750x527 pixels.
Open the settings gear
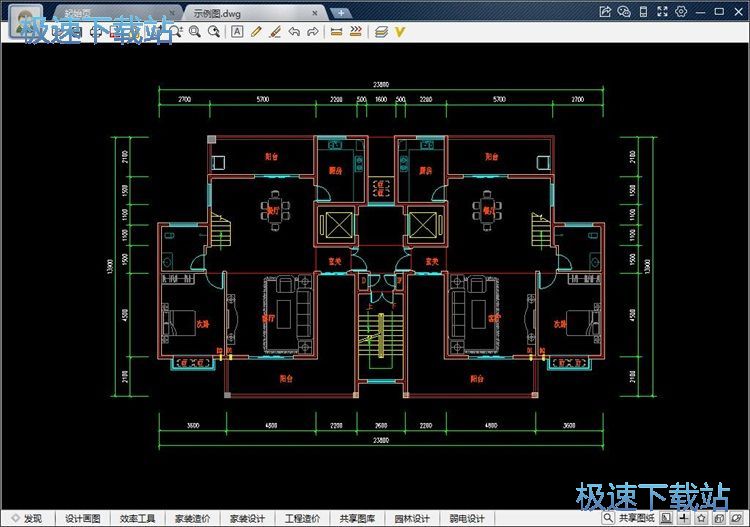point(681,11)
